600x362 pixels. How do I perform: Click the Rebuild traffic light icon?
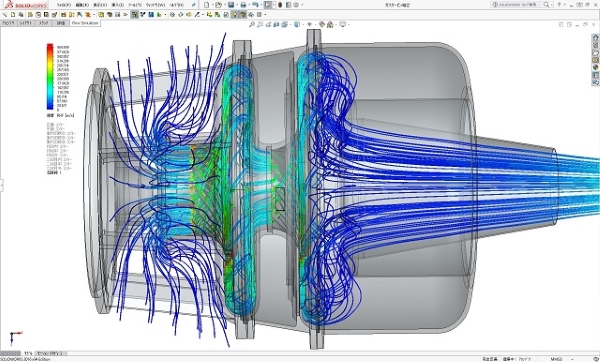click(280, 5)
